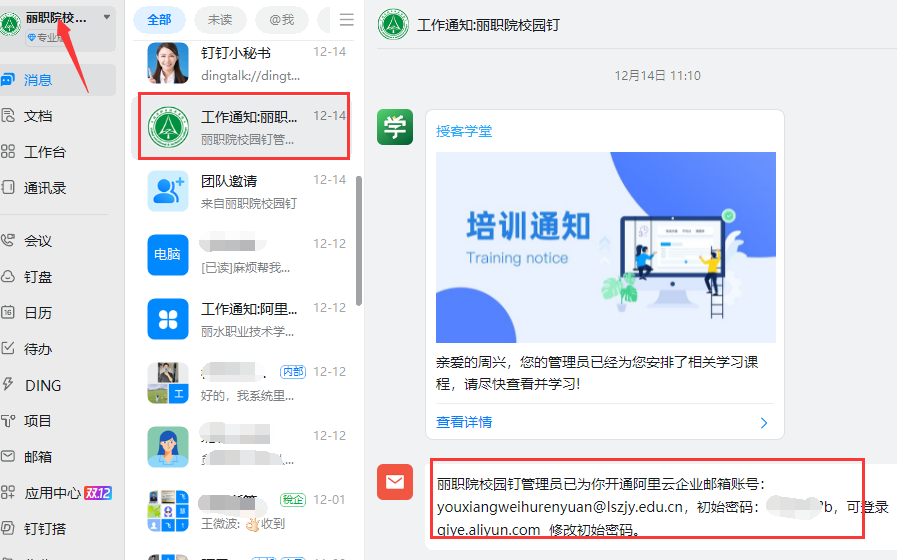The width and height of the screenshot is (897, 560).
Task: Select the 全部 (All) message filter tab
Action: point(159,20)
